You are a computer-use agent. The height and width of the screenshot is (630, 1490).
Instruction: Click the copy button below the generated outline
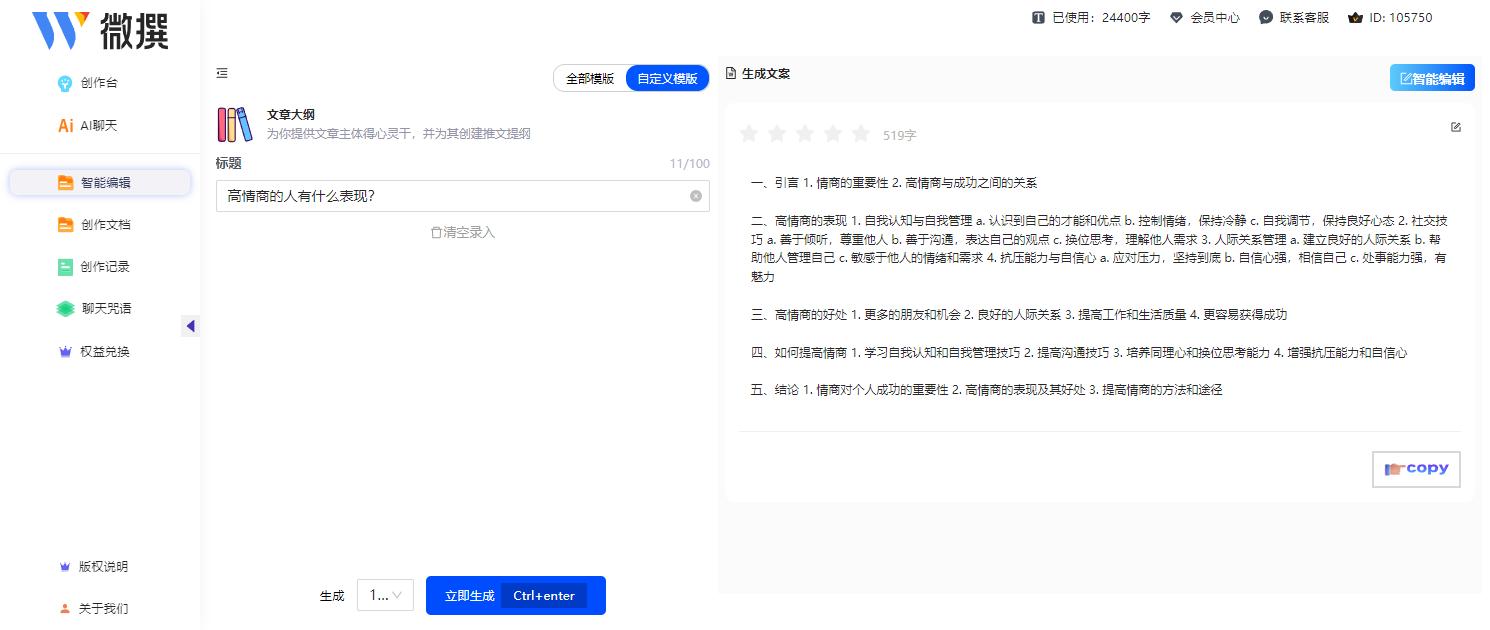(x=1416, y=469)
